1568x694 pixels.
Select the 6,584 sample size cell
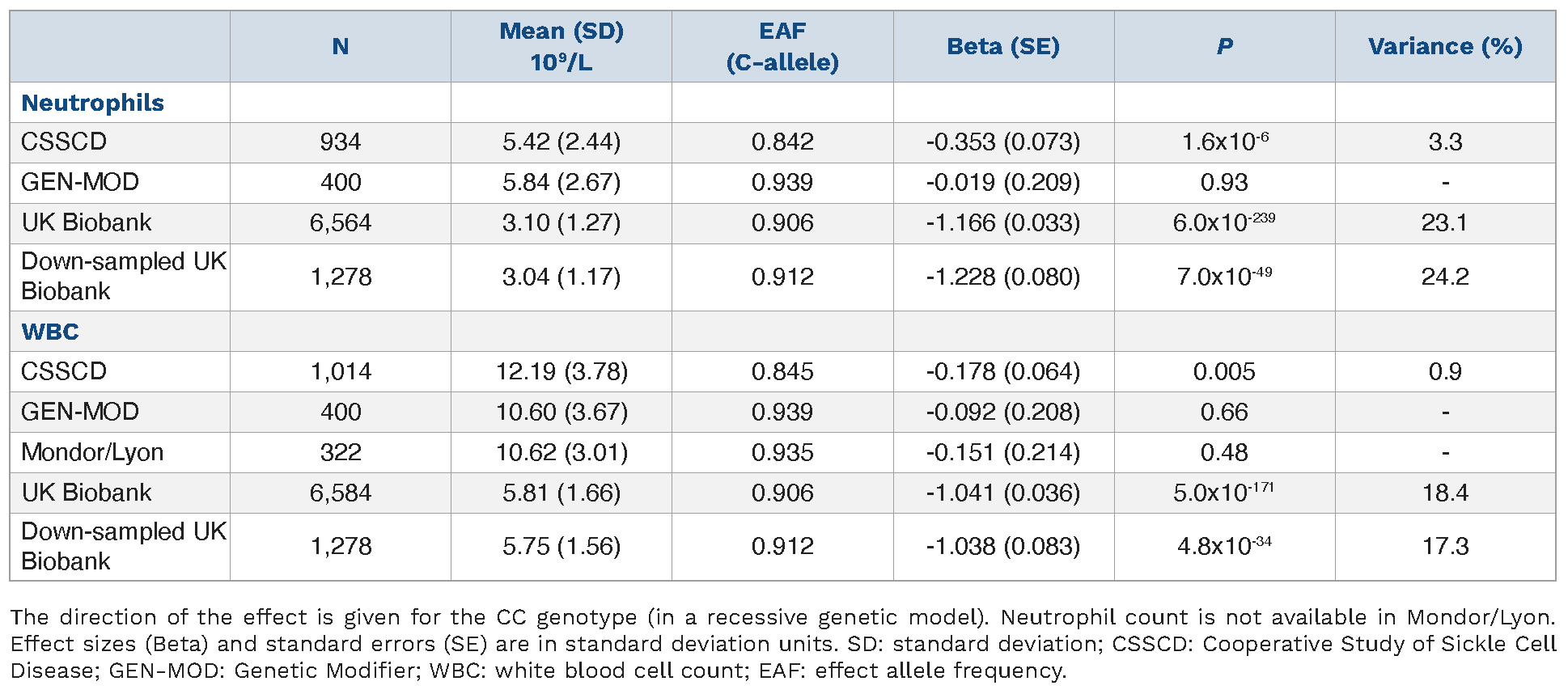(341, 493)
